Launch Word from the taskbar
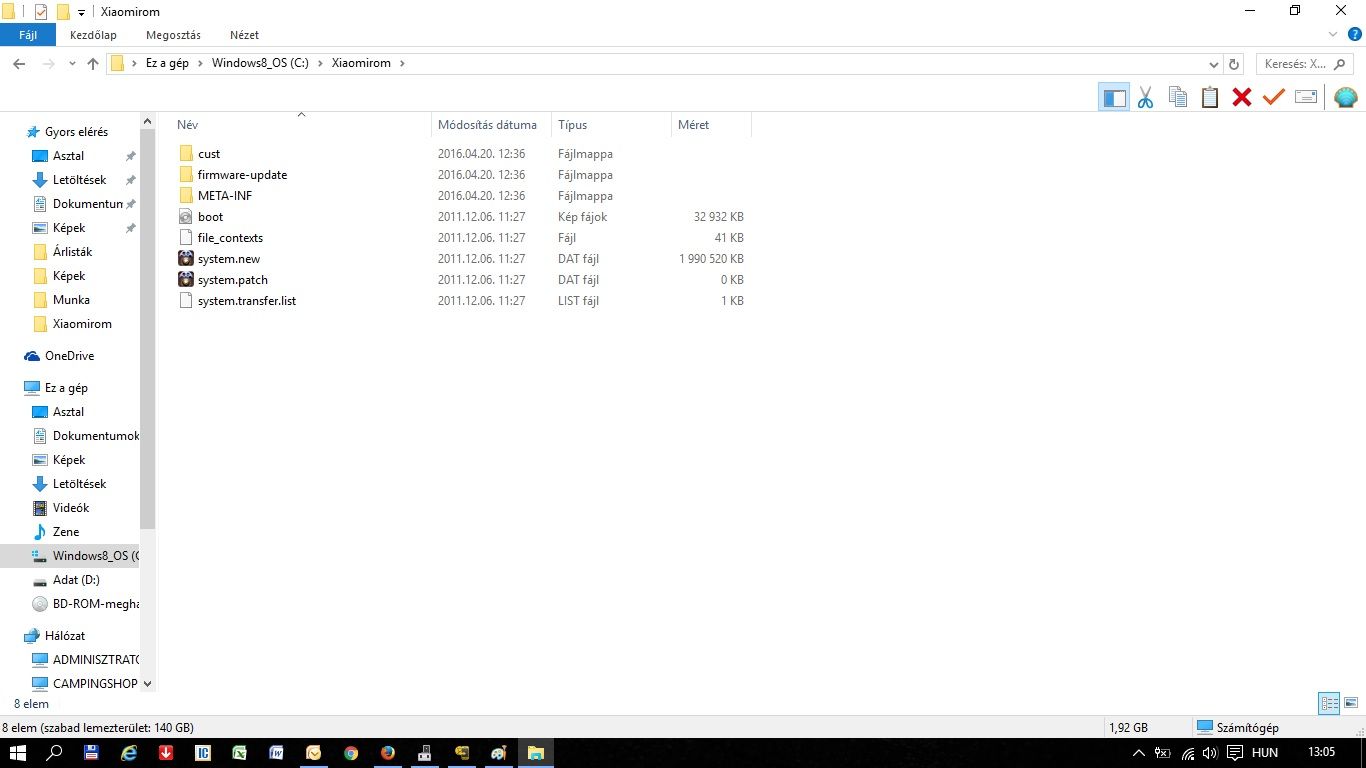The image size is (1366, 768). coord(276,753)
